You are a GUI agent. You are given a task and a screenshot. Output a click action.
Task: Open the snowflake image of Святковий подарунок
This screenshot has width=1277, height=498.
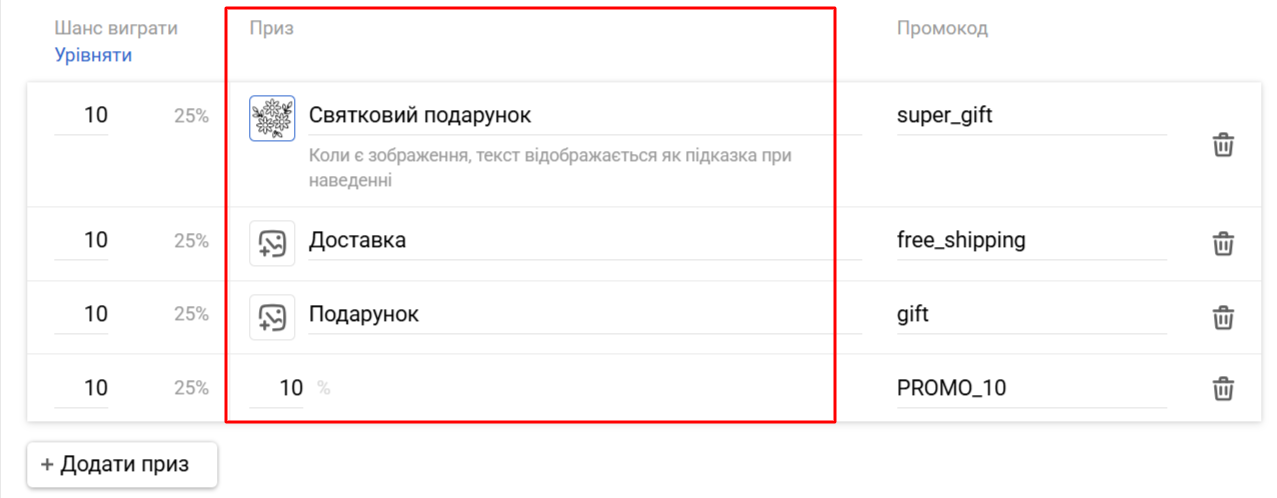click(x=272, y=119)
